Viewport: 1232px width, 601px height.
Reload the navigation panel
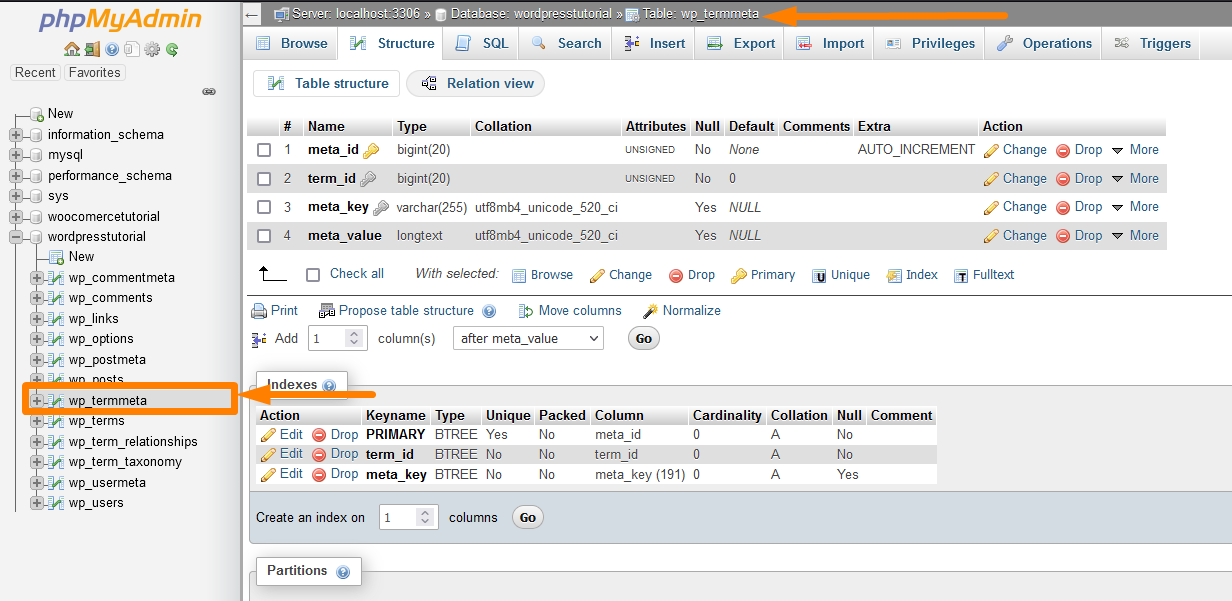pyautogui.click(x=172, y=49)
